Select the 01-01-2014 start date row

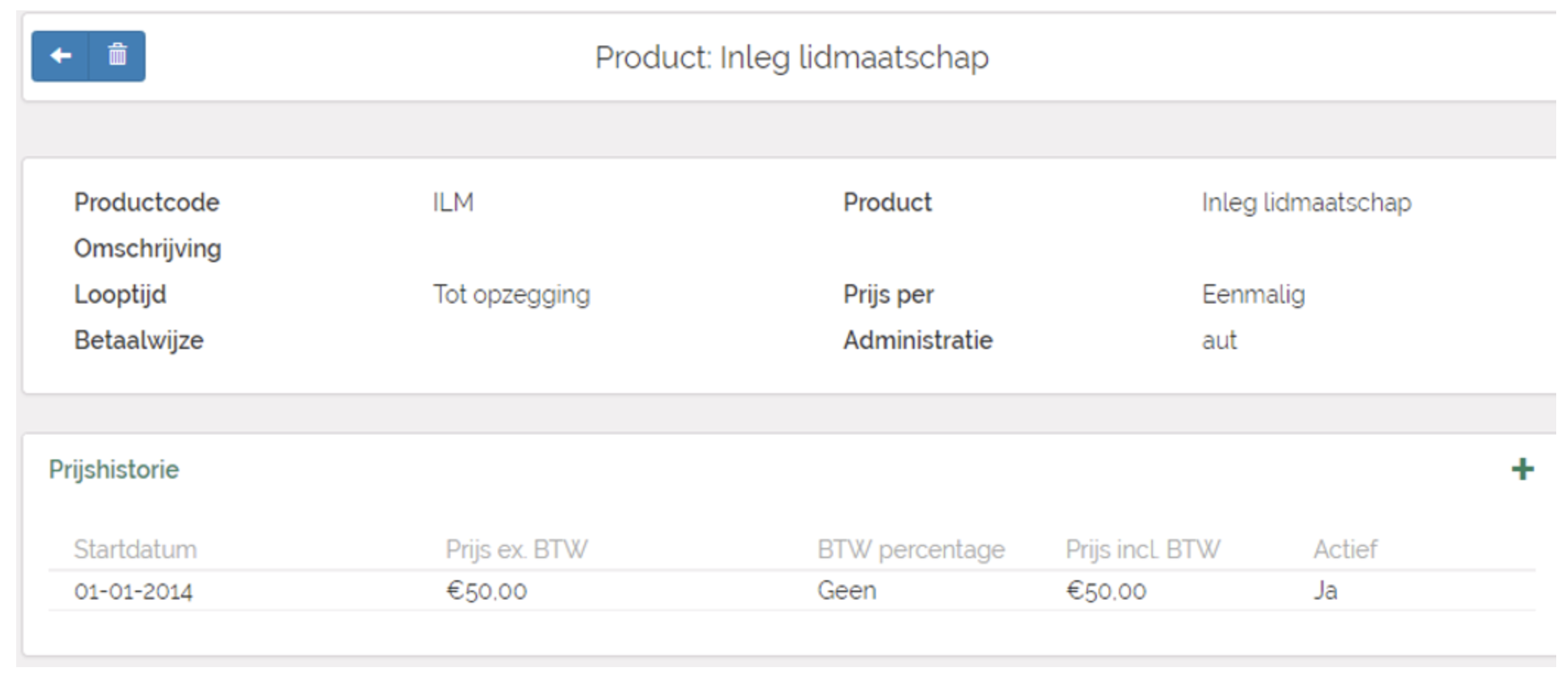point(133,591)
